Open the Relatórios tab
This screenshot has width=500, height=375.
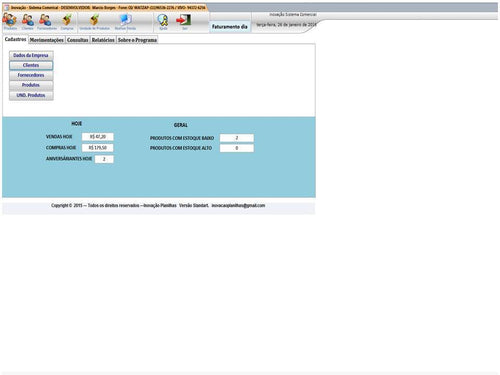[103, 40]
